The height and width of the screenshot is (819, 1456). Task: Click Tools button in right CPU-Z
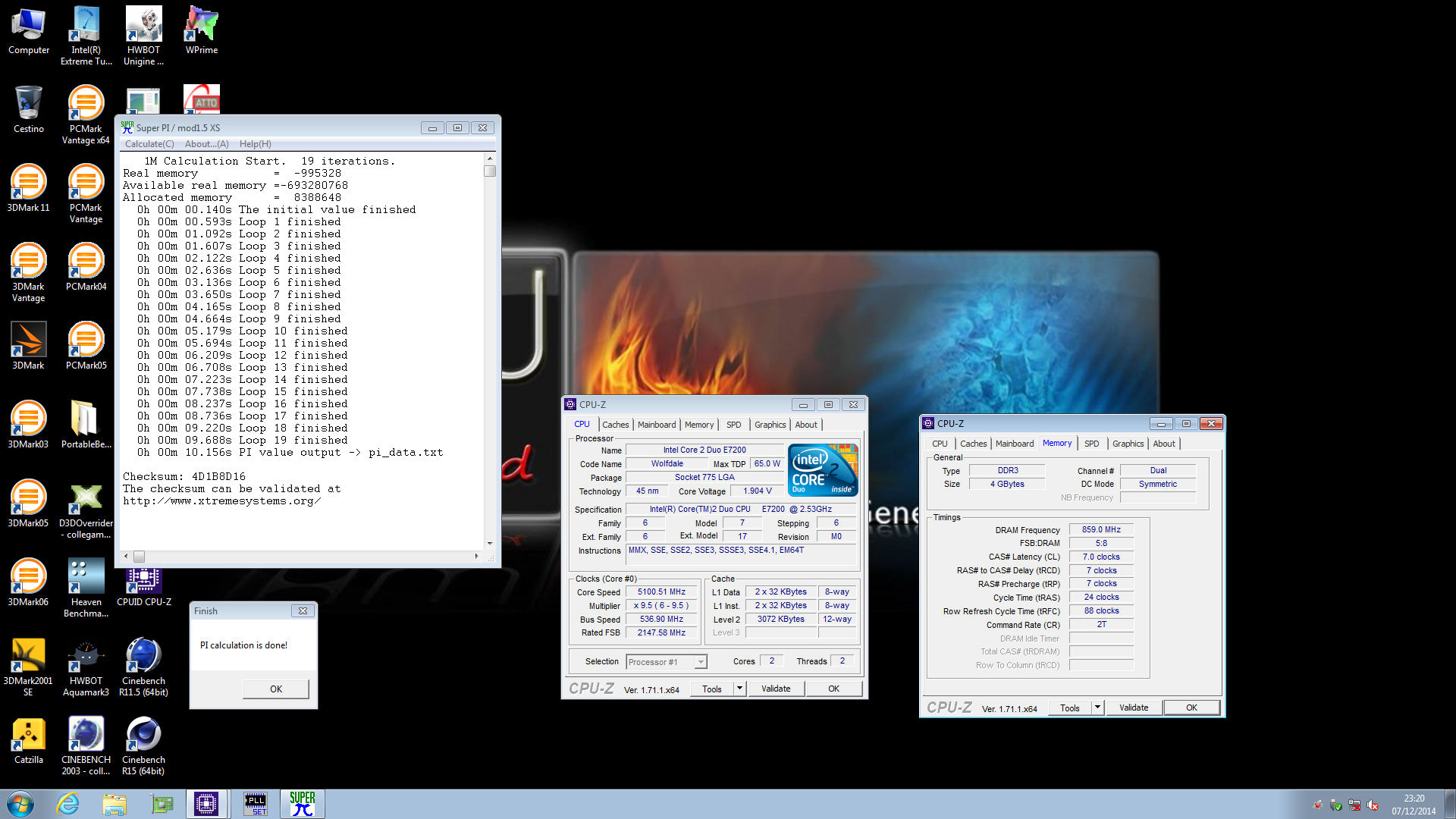1070,708
